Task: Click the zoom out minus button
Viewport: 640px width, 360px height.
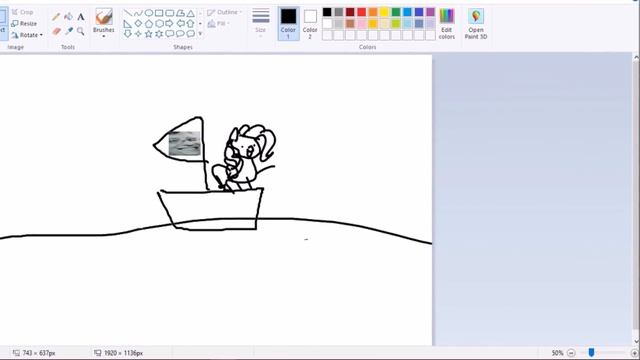Action: (x=571, y=353)
